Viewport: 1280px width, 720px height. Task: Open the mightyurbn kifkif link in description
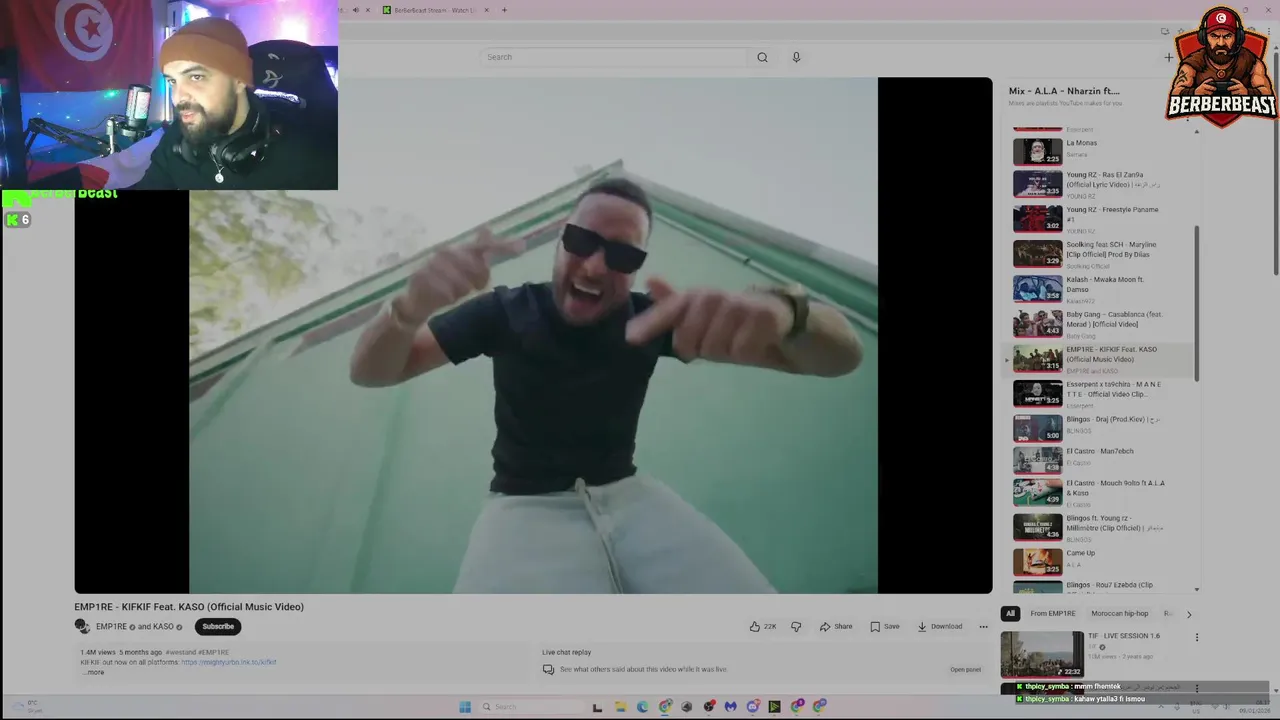229,662
